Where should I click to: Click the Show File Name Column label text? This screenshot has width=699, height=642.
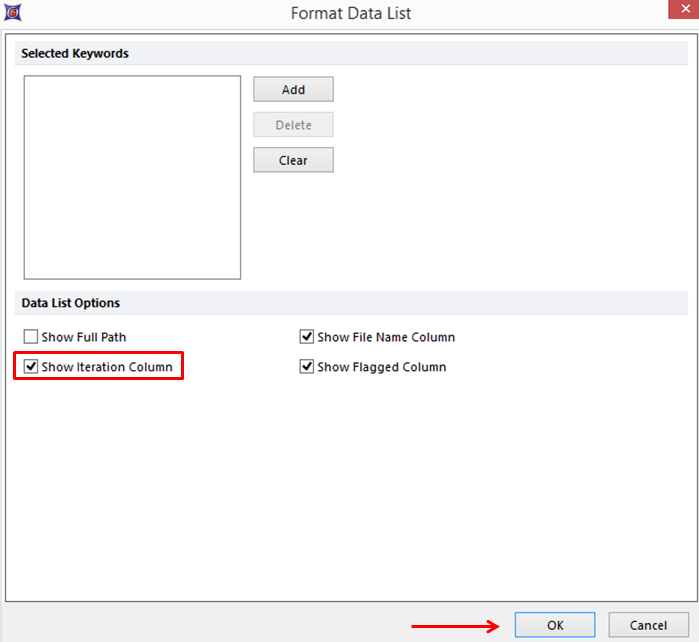click(386, 337)
